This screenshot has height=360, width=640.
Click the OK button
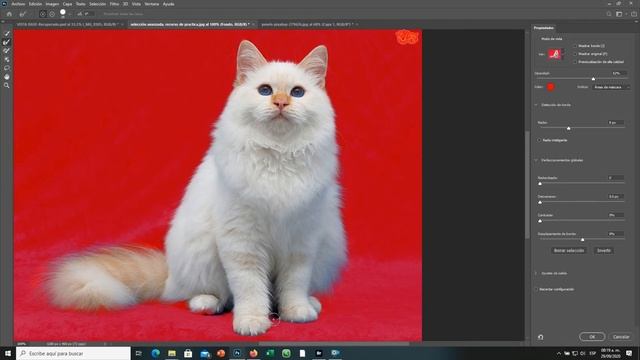[592, 337]
